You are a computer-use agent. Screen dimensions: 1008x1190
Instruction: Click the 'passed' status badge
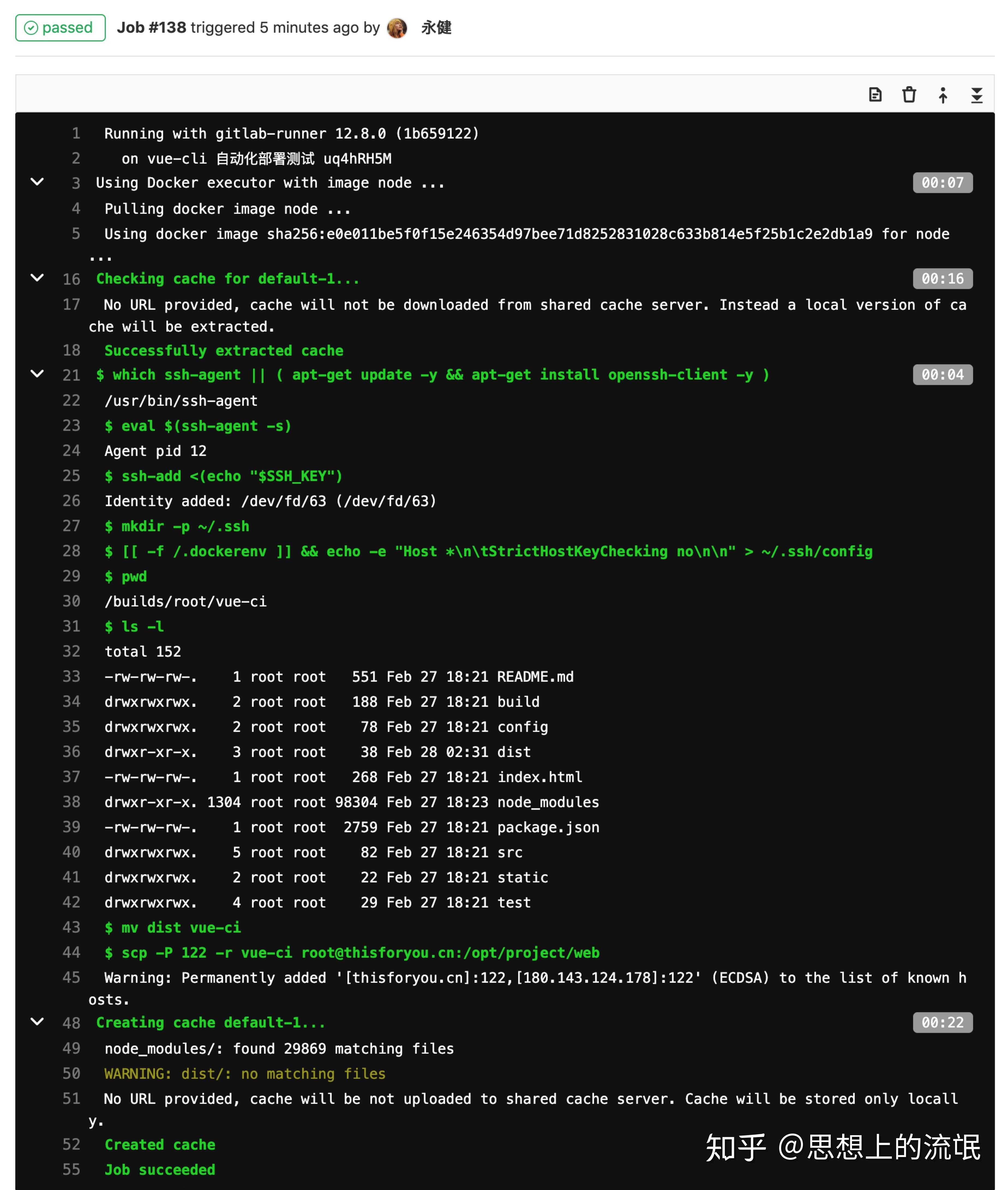[59, 28]
